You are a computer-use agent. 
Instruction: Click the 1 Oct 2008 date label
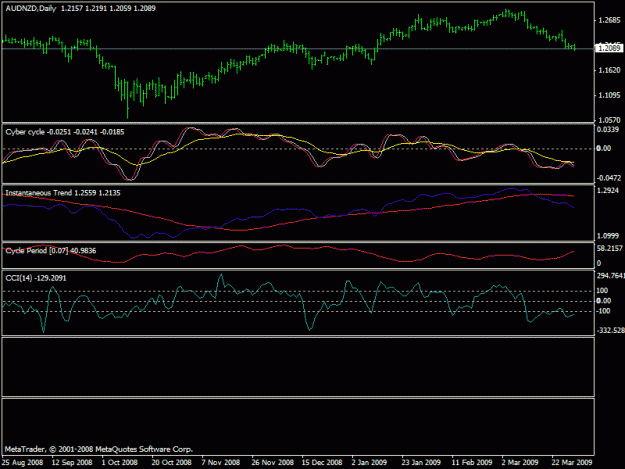[x=120, y=462]
